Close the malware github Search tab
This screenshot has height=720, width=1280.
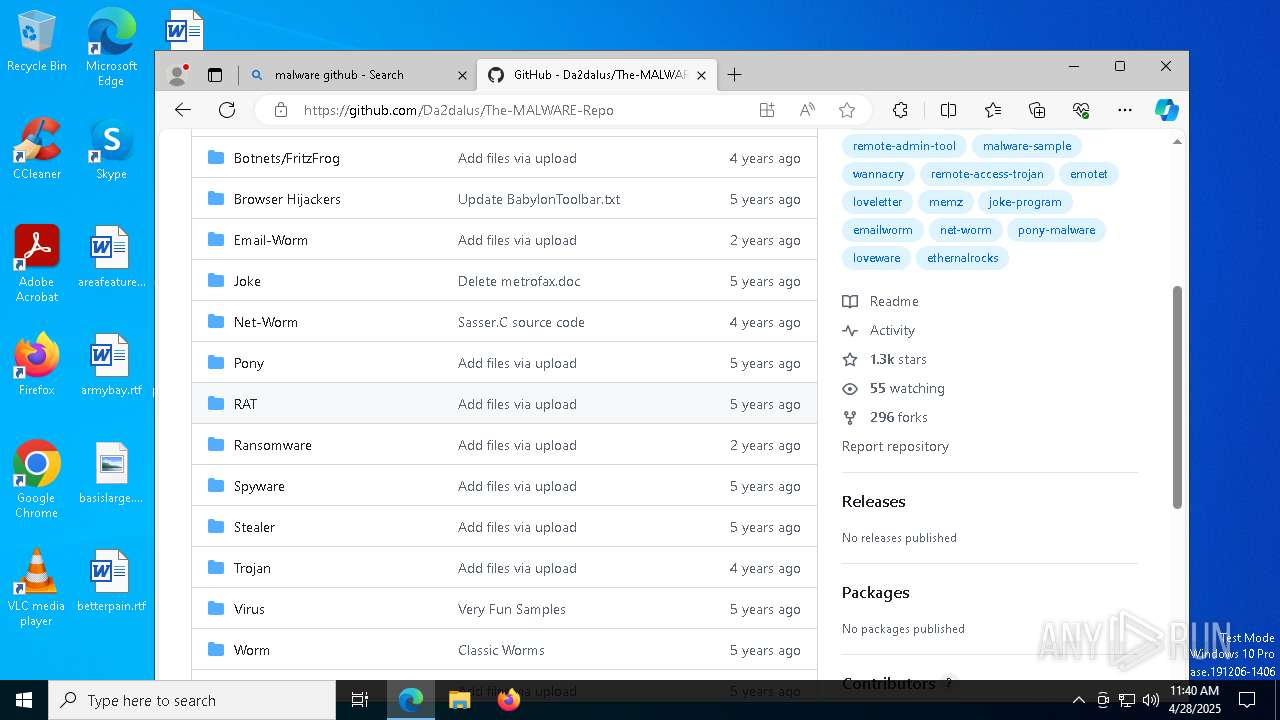pyautogui.click(x=462, y=75)
